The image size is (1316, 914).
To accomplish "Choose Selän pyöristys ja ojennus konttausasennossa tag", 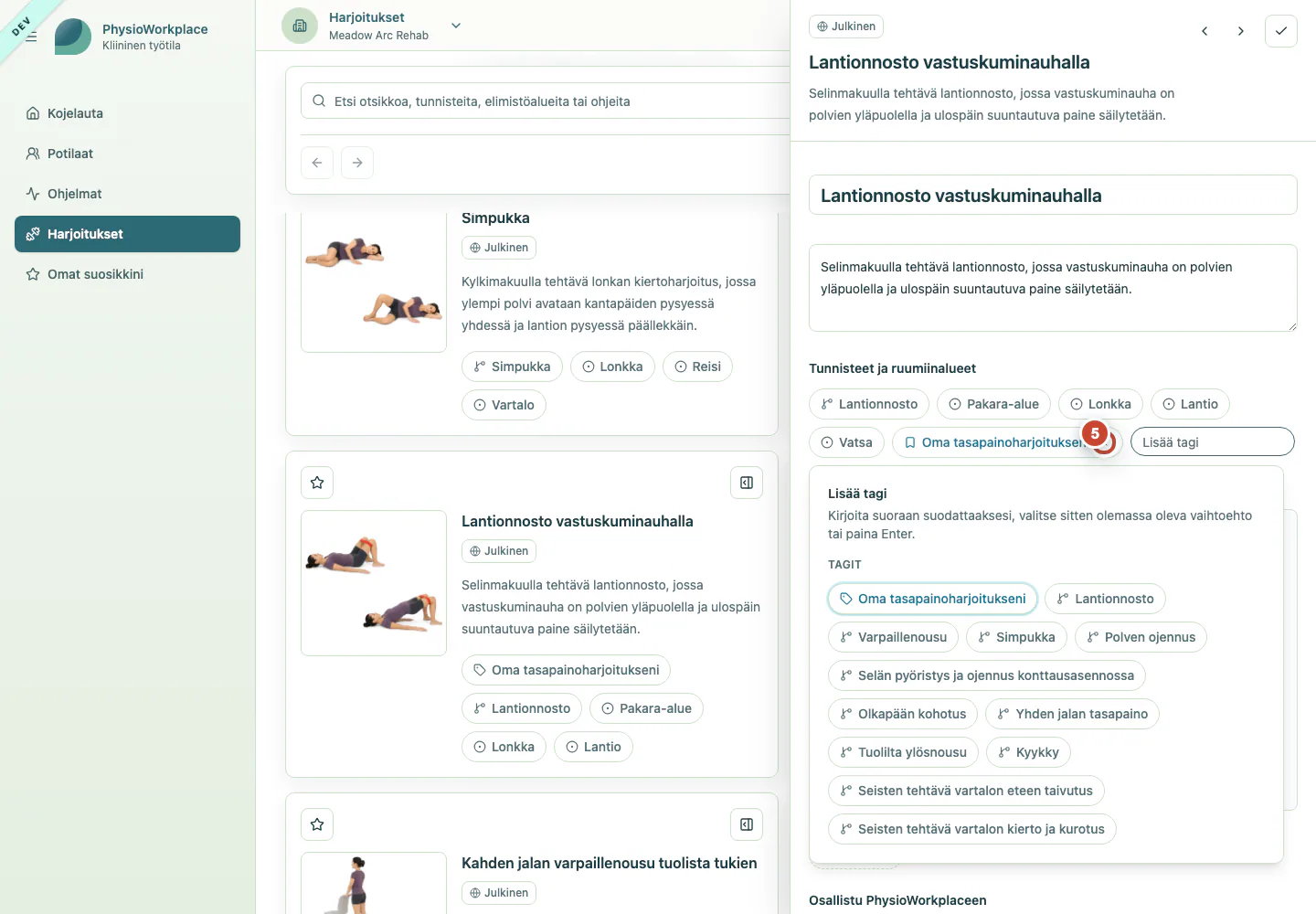I will 986,675.
